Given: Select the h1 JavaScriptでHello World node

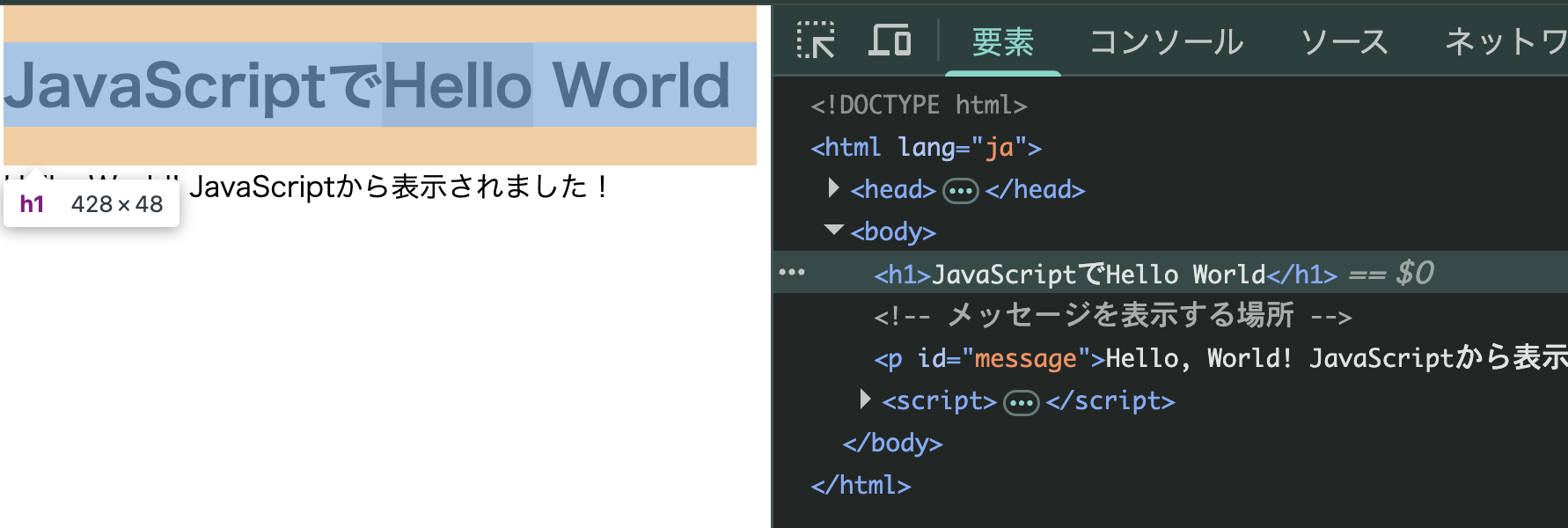Looking at the screenshot, I should pos(1170,273).
